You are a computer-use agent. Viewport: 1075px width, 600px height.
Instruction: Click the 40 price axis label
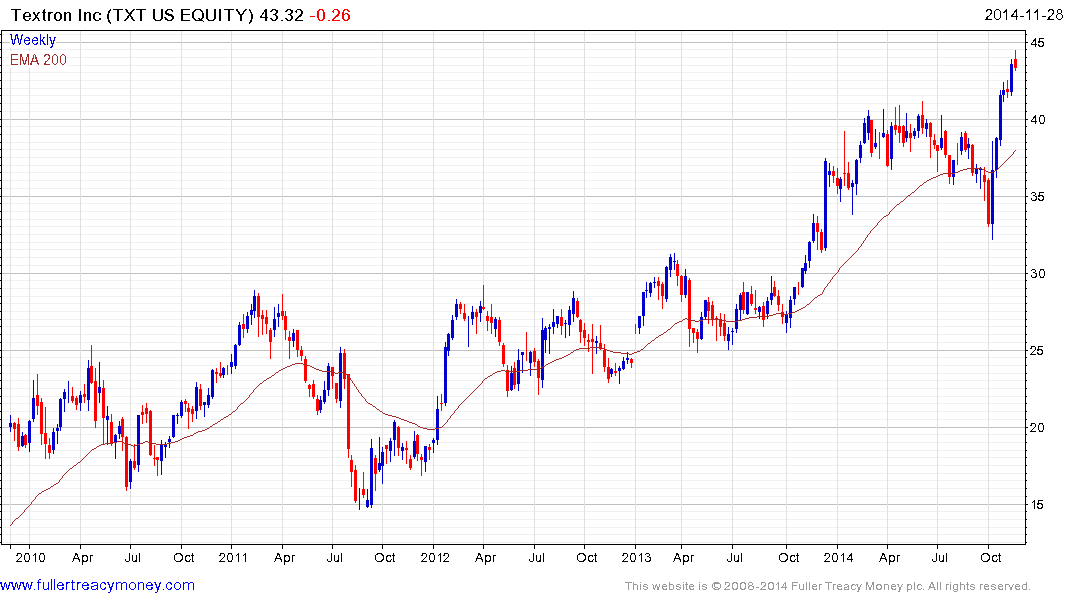(1038, 119)
